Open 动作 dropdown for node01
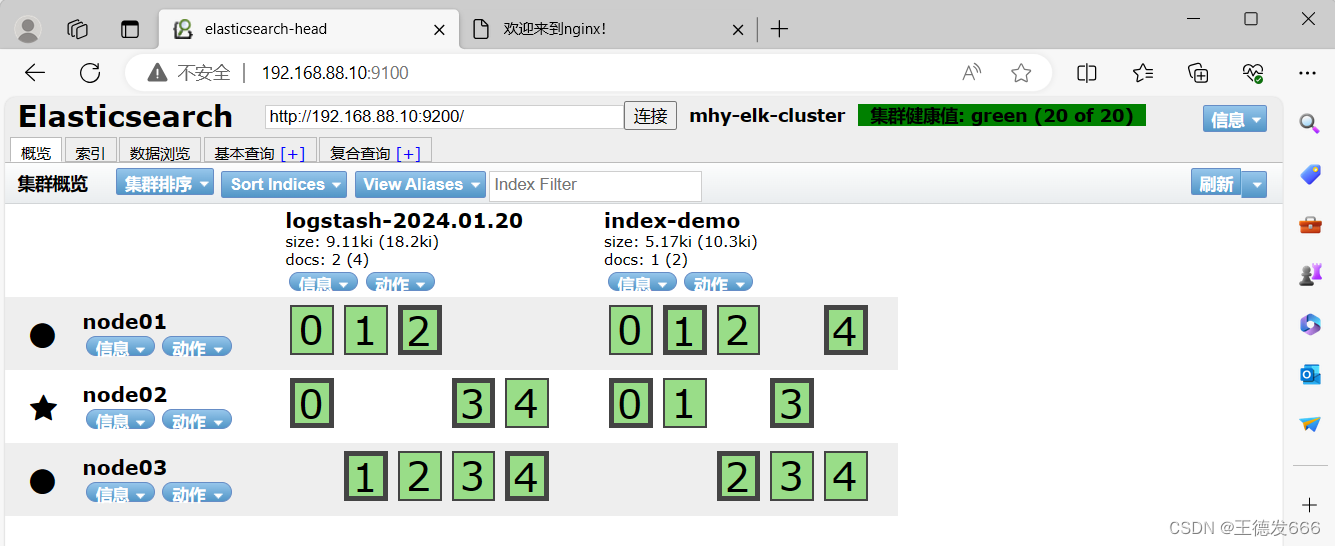 click(x=197, y=347)
